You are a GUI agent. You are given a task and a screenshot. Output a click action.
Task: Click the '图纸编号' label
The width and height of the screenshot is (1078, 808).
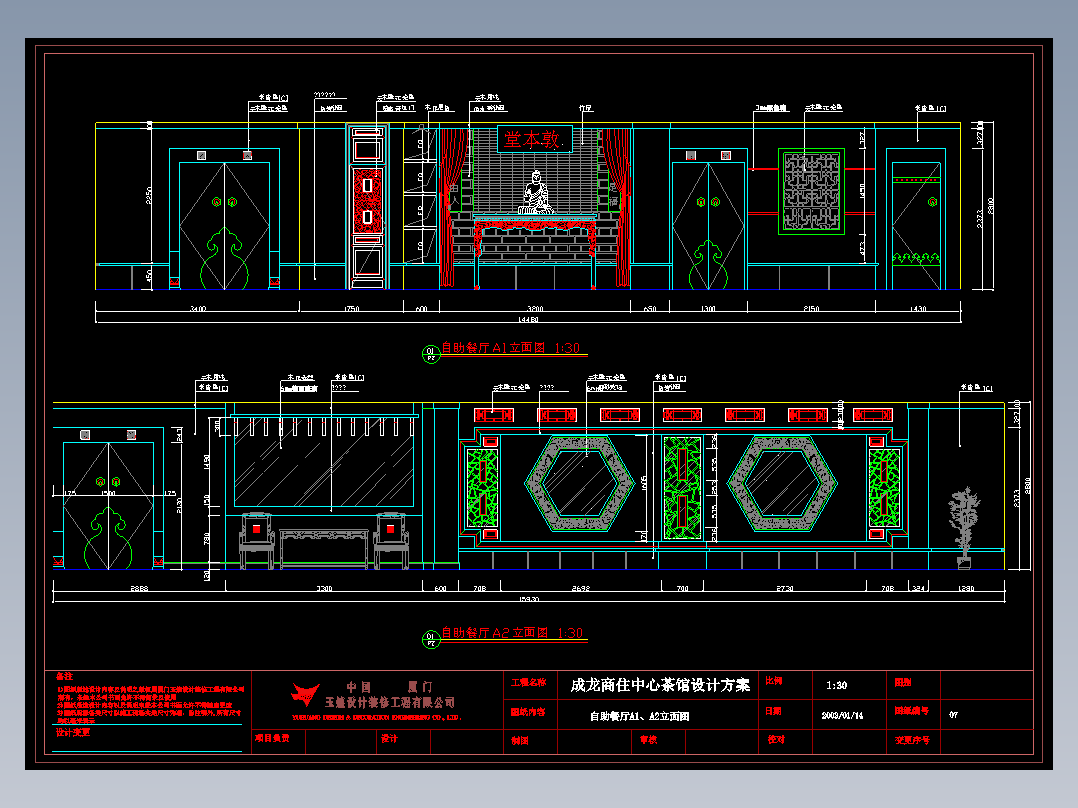coord(912,711)
